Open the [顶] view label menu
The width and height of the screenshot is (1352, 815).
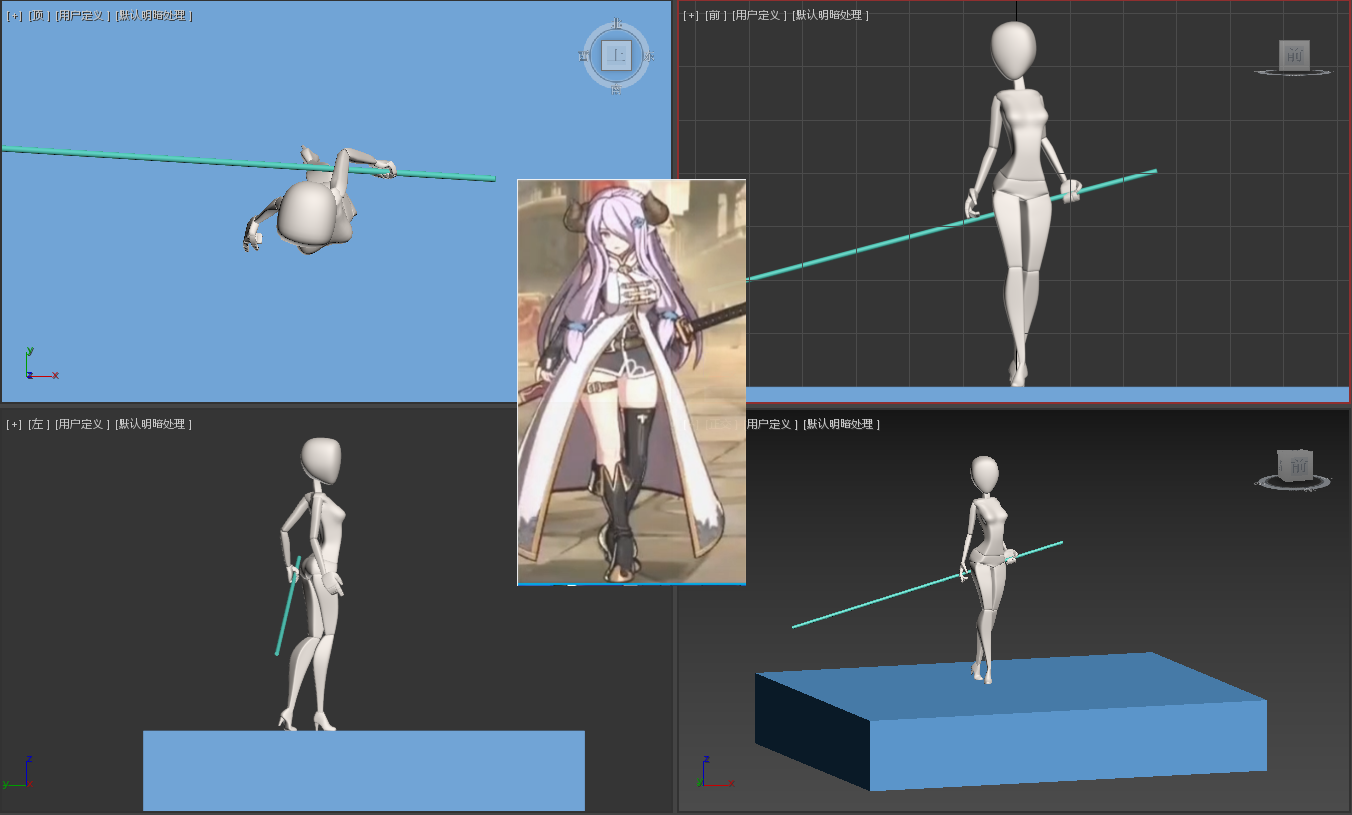39,16
